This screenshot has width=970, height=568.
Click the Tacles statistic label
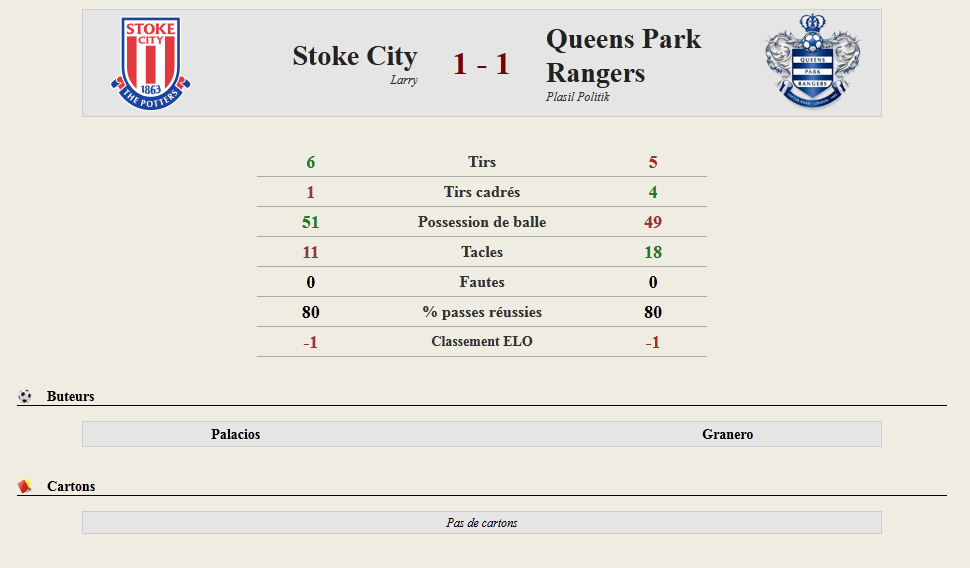click(x=482, y=252)
